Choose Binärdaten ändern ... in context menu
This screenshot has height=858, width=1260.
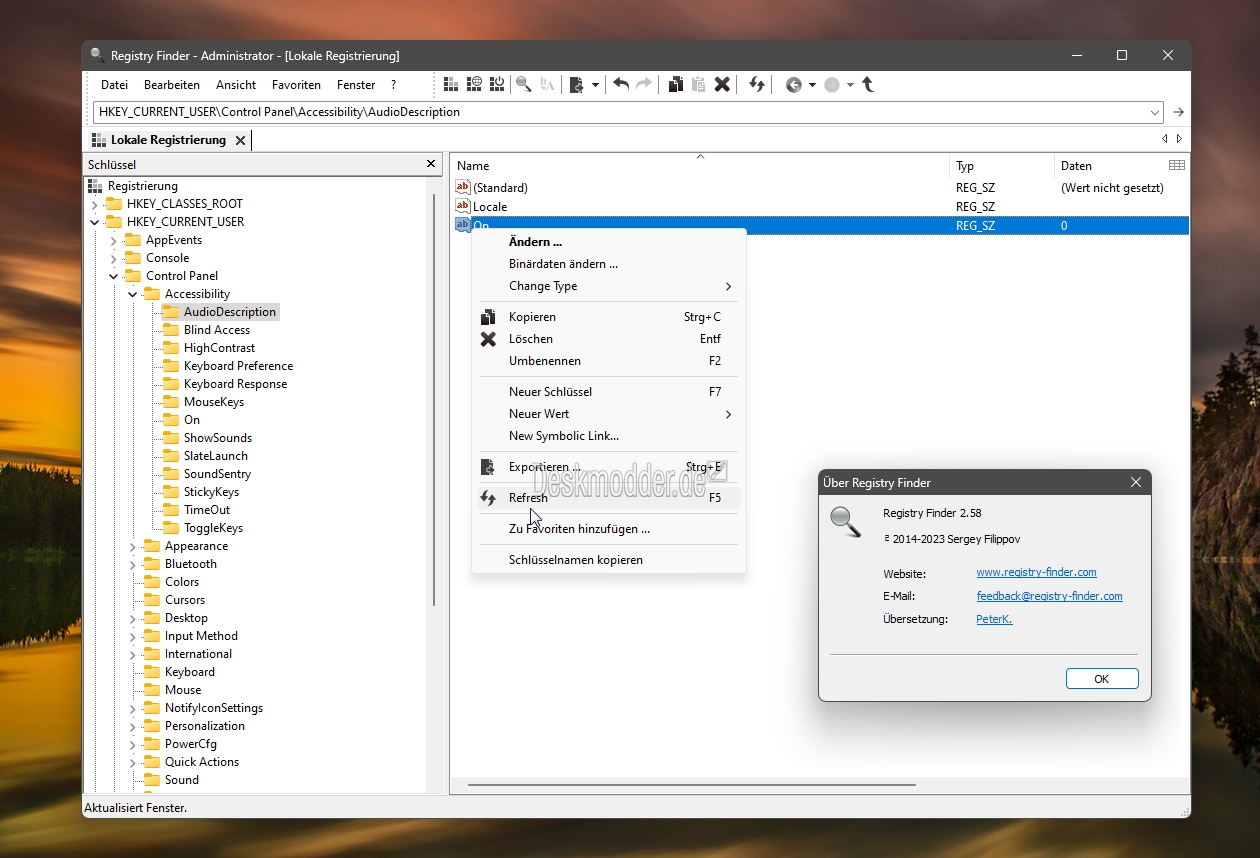point(608,264)
